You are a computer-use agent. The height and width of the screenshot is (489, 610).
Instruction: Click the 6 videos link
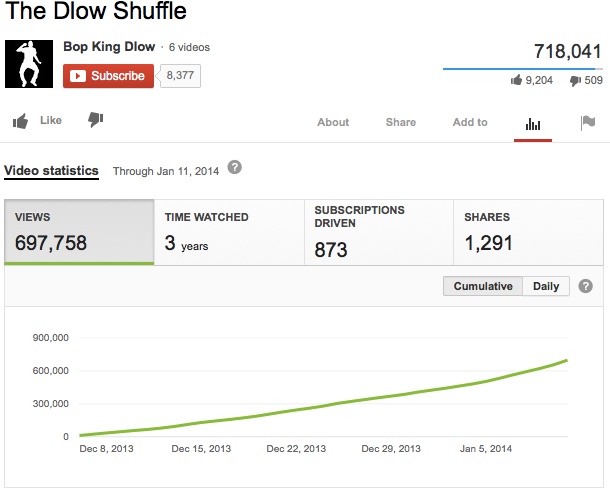(189, 47)
